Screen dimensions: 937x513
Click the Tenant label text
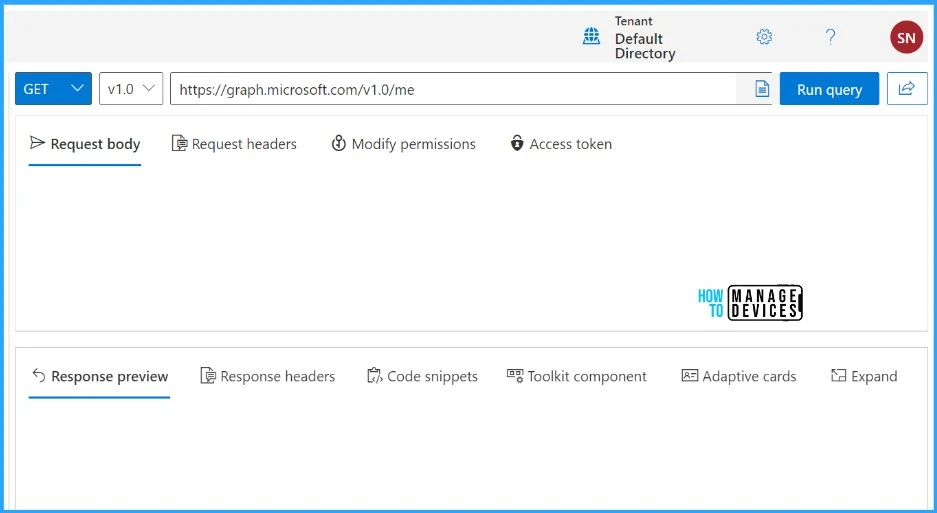pos(633,22)
